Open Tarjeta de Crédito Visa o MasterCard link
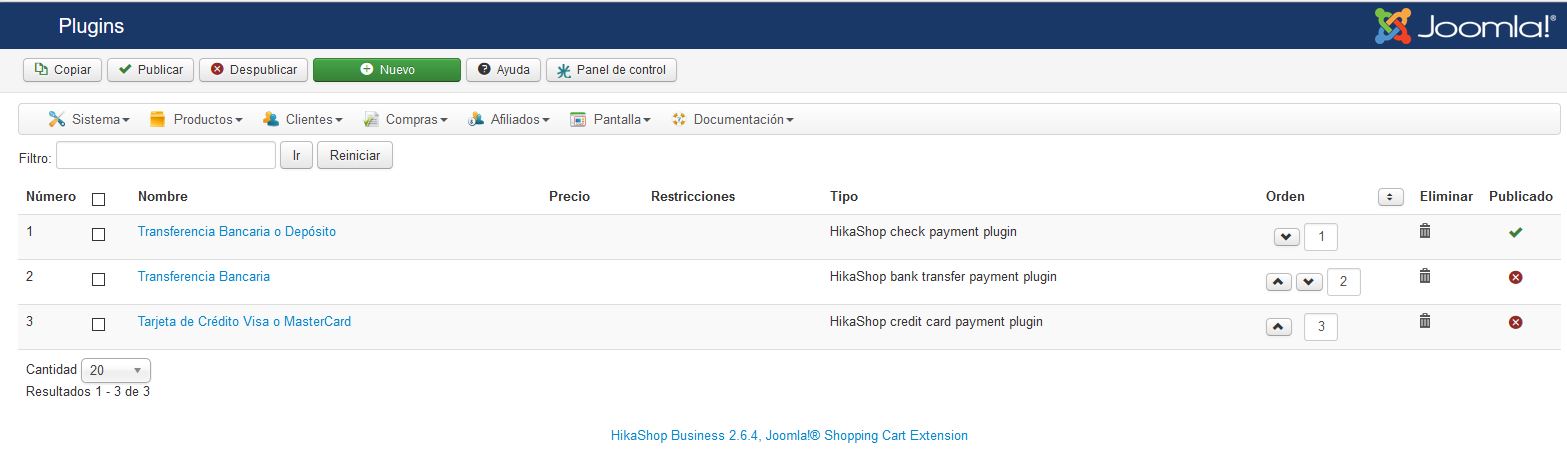Screen dimensions: 1567x458 tap(244, 321)
